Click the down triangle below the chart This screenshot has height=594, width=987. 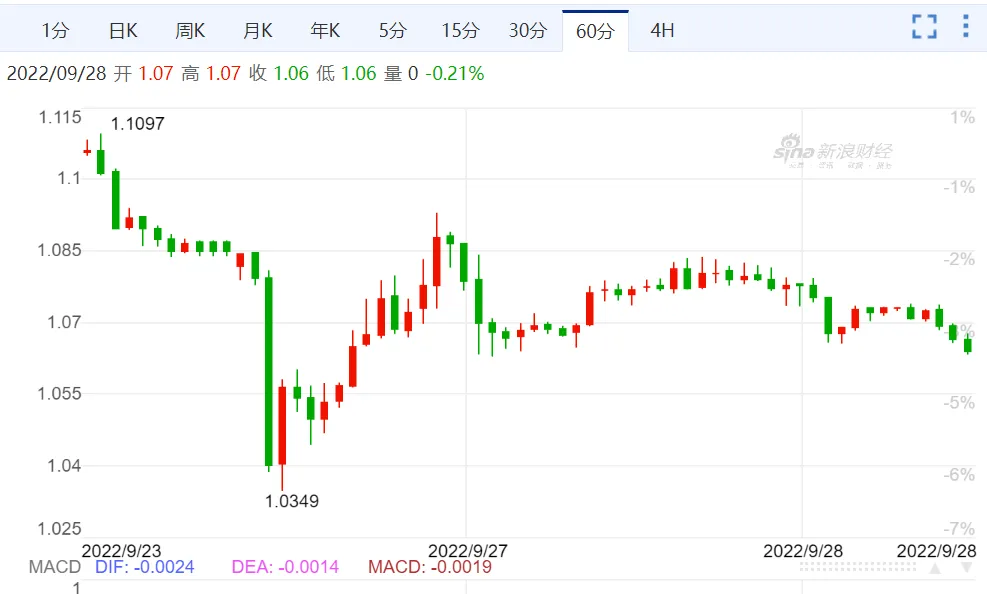tap(968, 568)
